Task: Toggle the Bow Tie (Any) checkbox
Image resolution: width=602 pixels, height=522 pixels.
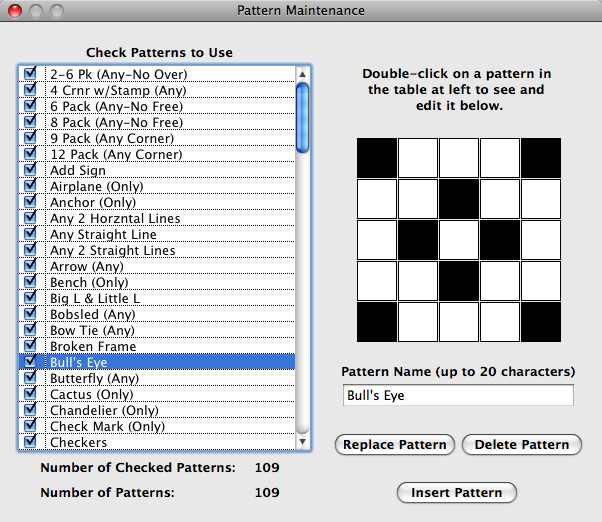Action: tap(30, 330)
